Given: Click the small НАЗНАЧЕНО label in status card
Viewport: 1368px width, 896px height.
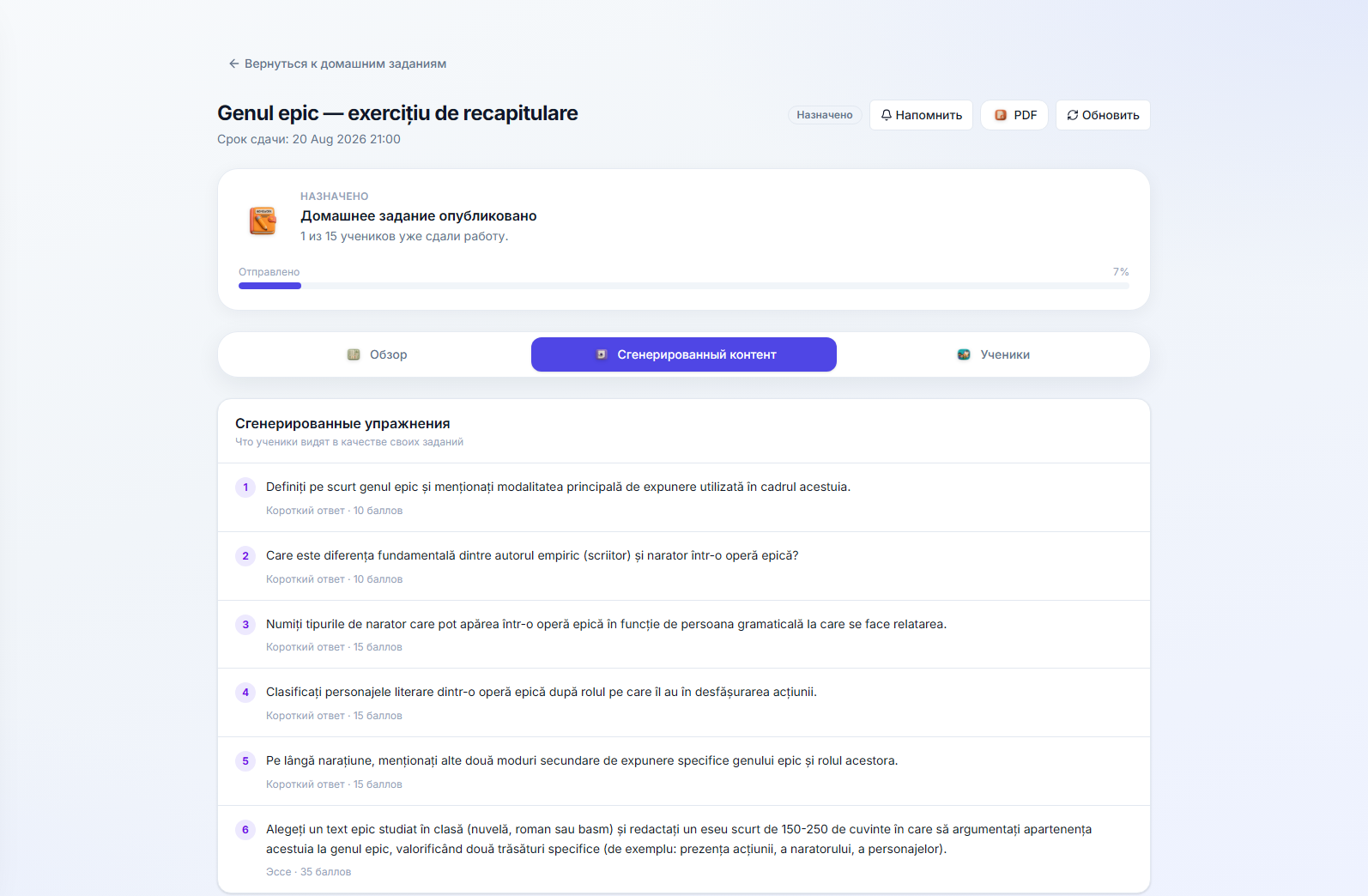Looking at the screenshot, I should [x=335, y=197].
